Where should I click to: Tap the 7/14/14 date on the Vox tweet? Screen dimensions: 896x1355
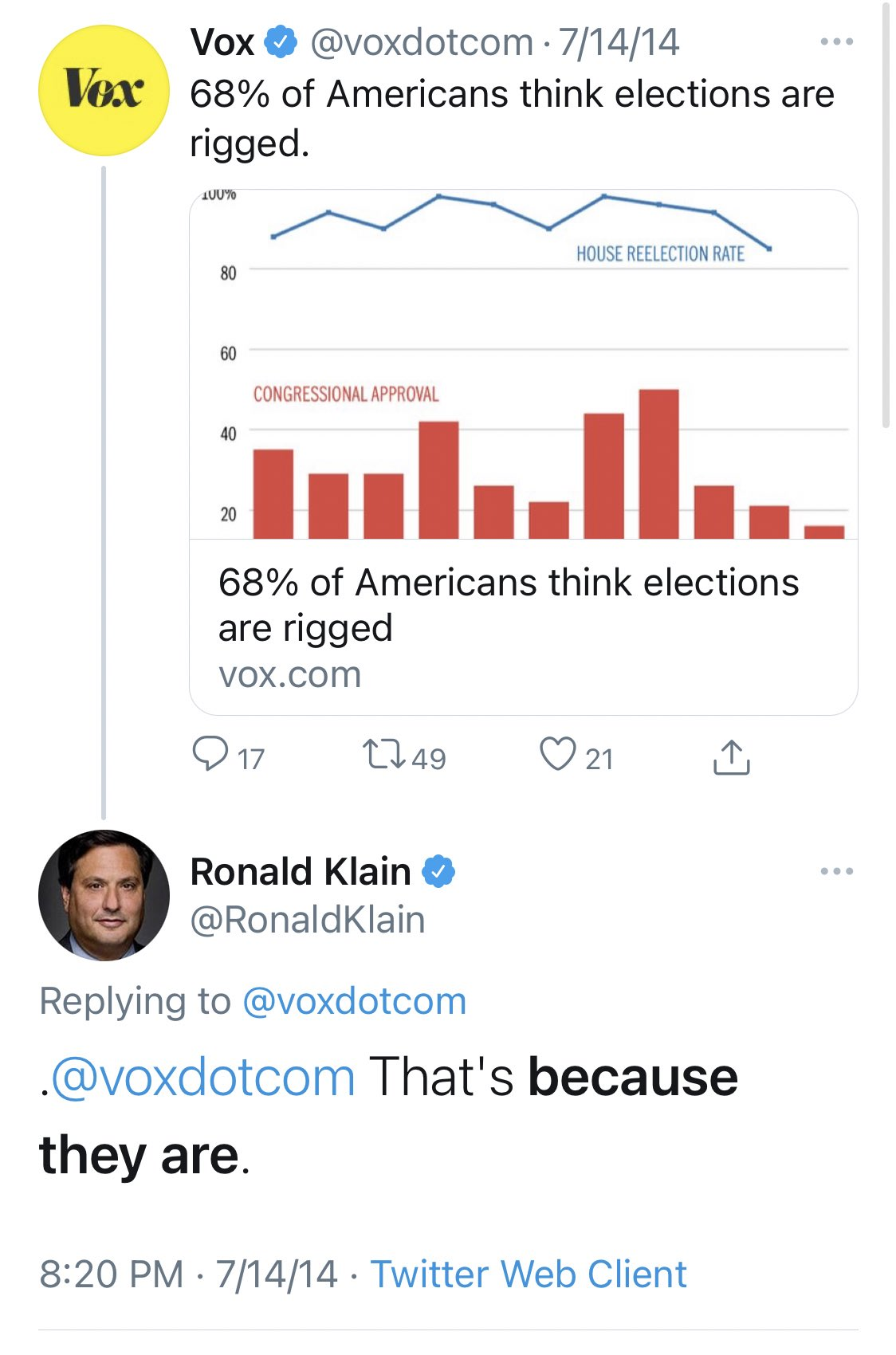619,41
